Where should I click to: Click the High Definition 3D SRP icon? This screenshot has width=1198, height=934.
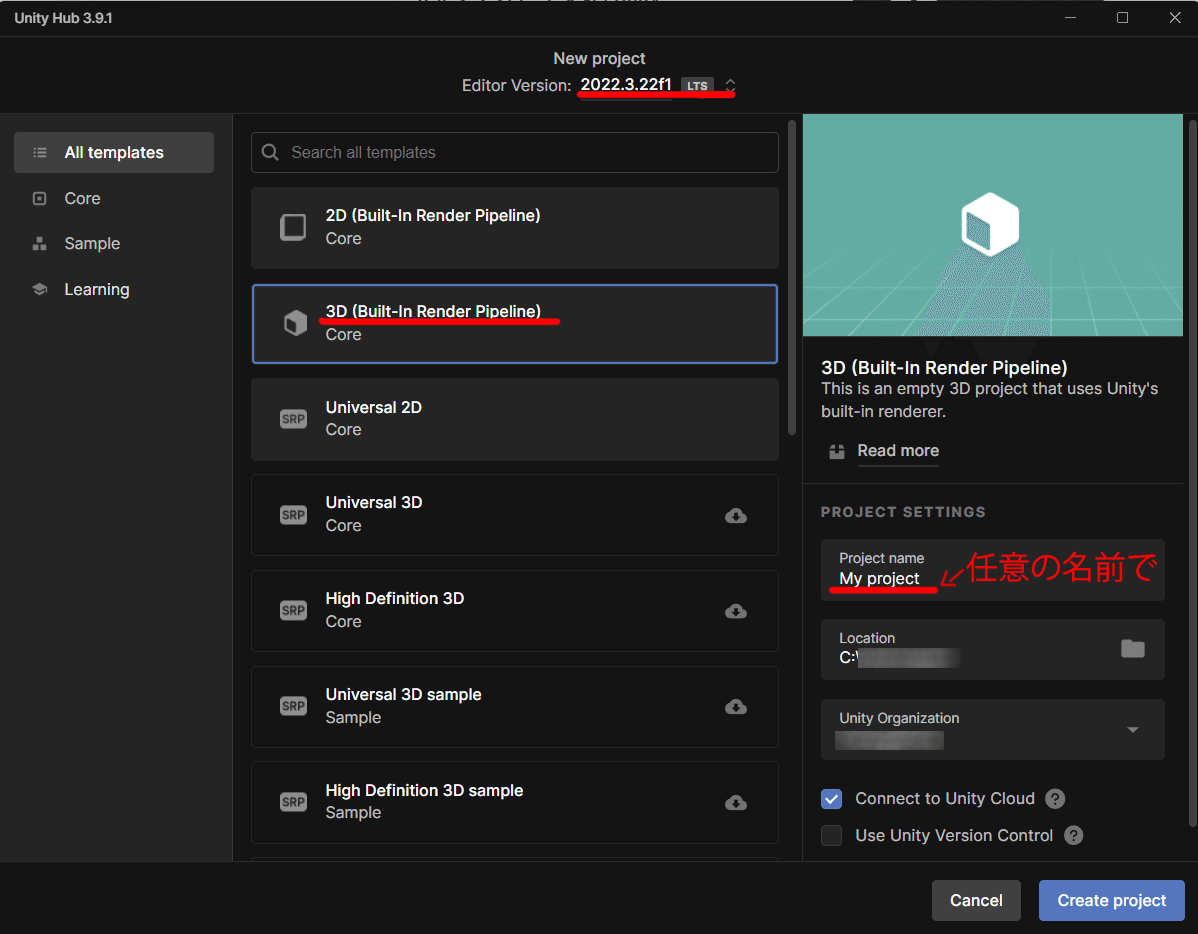tap(293, 610)
